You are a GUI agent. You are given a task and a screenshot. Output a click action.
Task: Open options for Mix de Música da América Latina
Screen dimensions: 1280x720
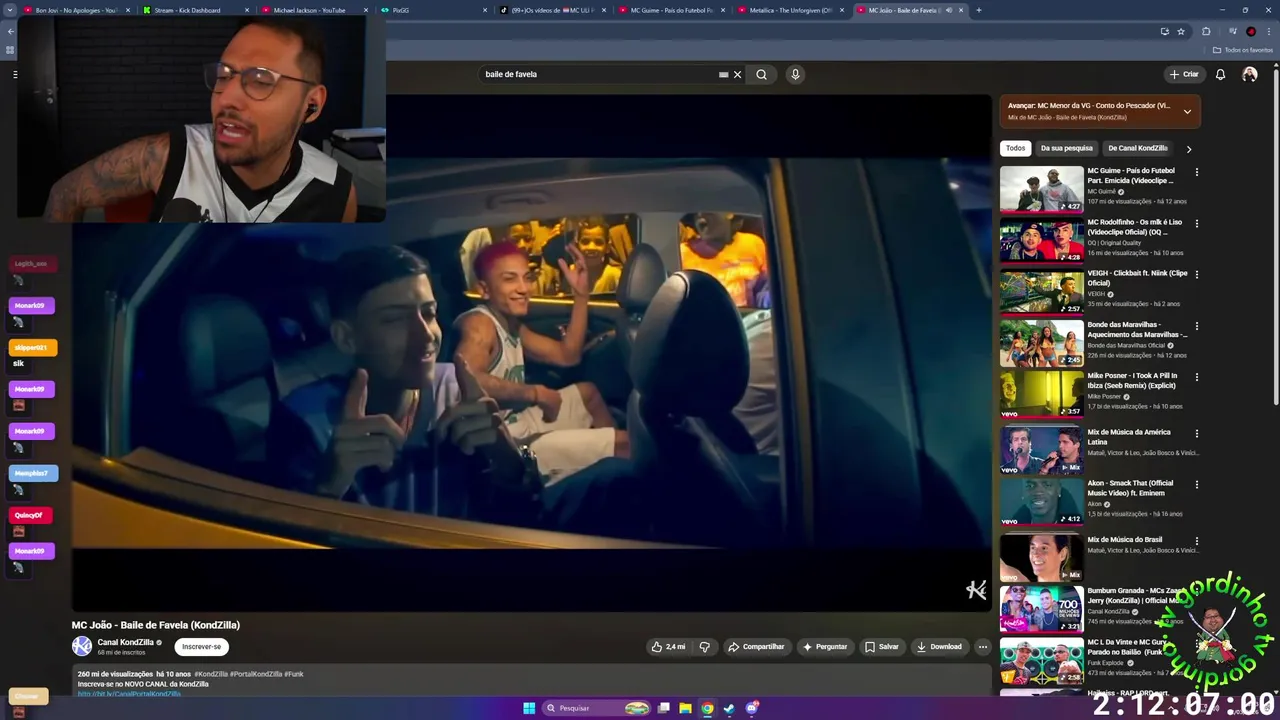click(1196, 433)
